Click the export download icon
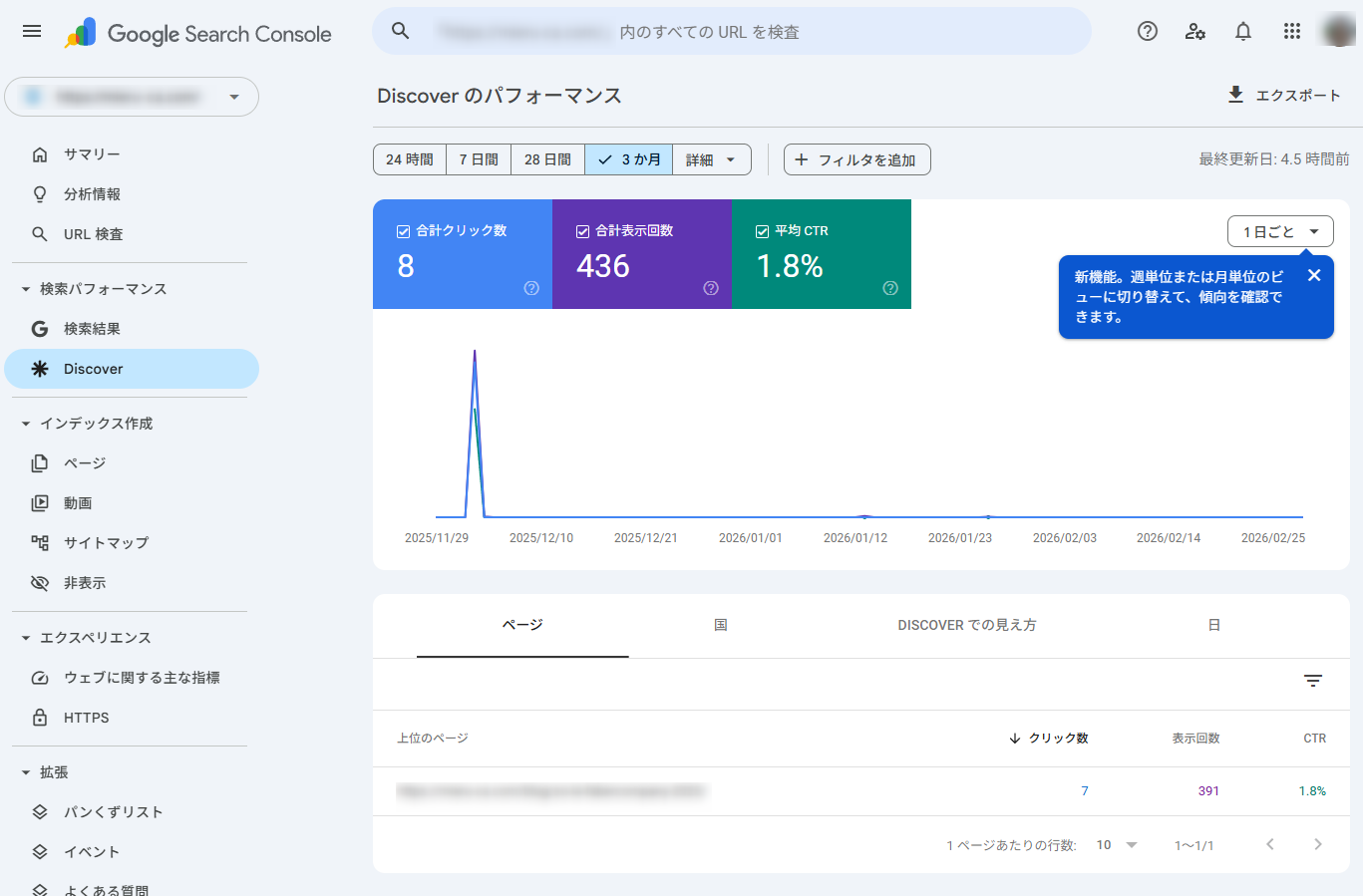Viewport: 1363px width, 896px height. [1235, 95]
